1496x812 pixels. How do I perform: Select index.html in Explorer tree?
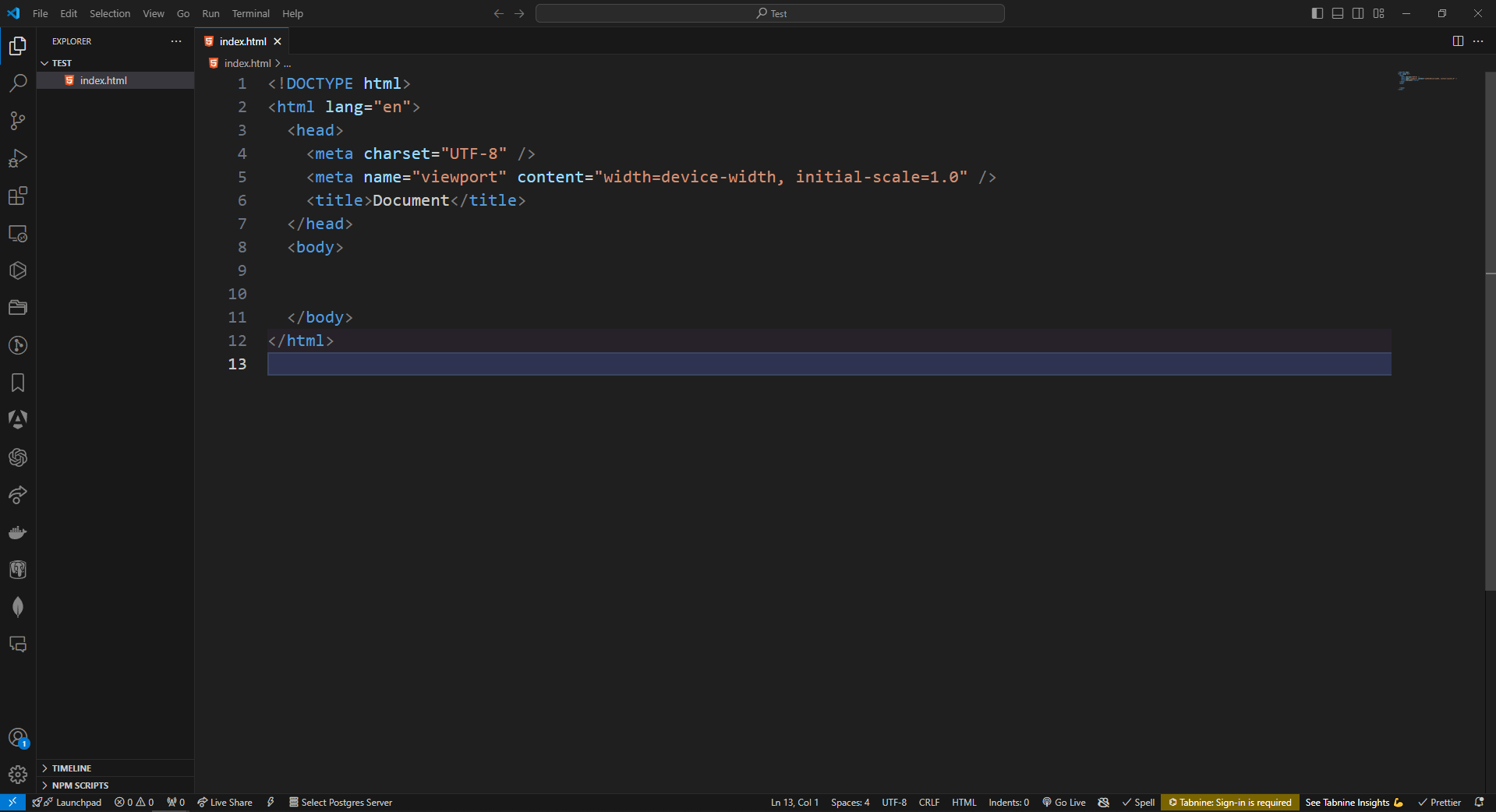click(115, 80)
